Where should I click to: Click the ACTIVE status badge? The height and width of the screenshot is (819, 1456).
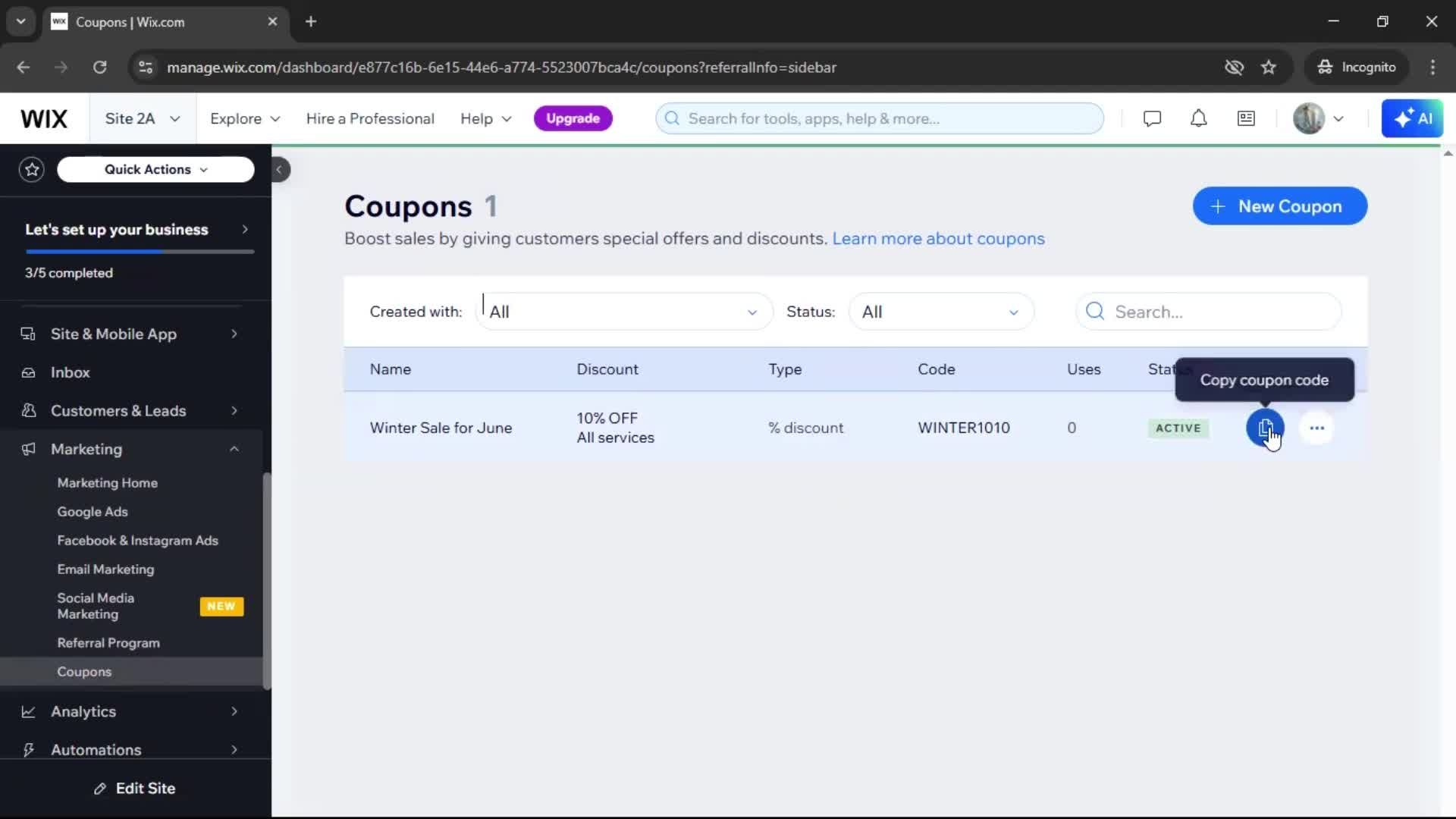point(1178,428)
